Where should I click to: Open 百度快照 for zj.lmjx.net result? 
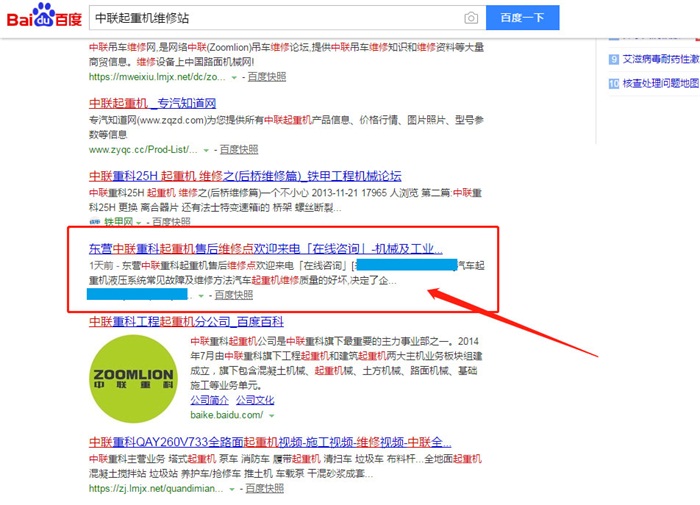click(x=265, y=488)
